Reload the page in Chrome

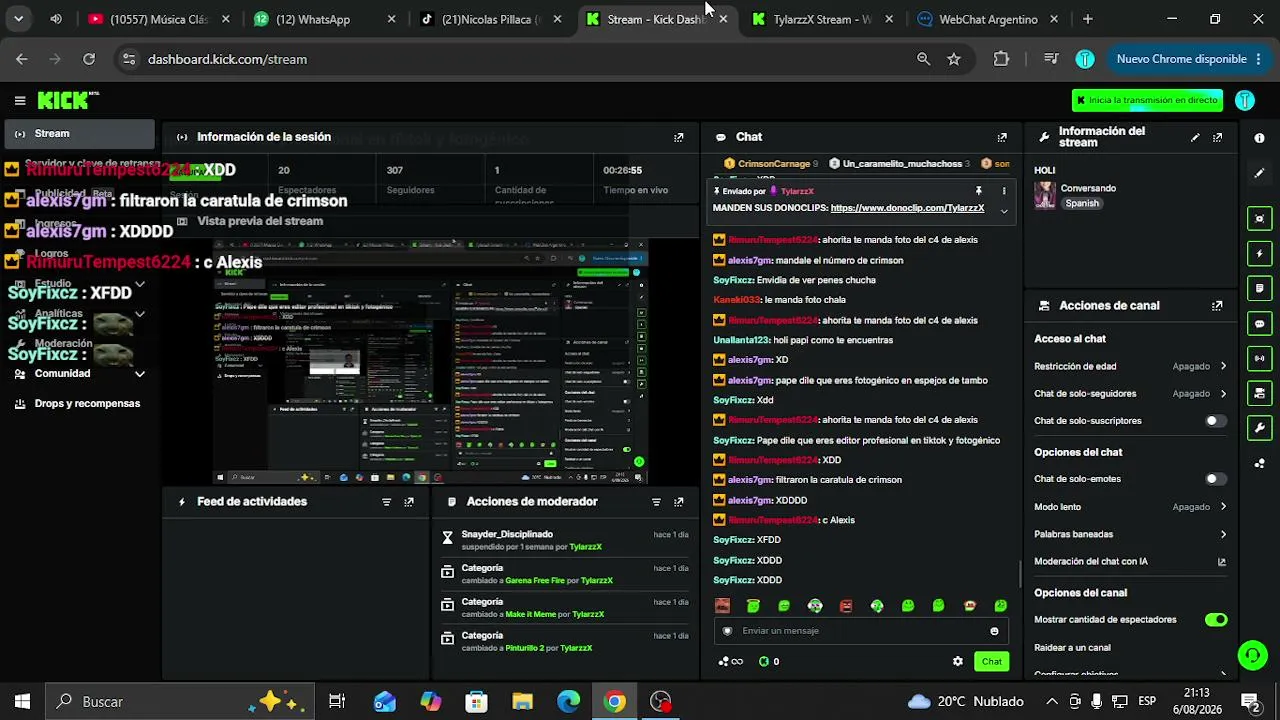[x=89, y=59]
